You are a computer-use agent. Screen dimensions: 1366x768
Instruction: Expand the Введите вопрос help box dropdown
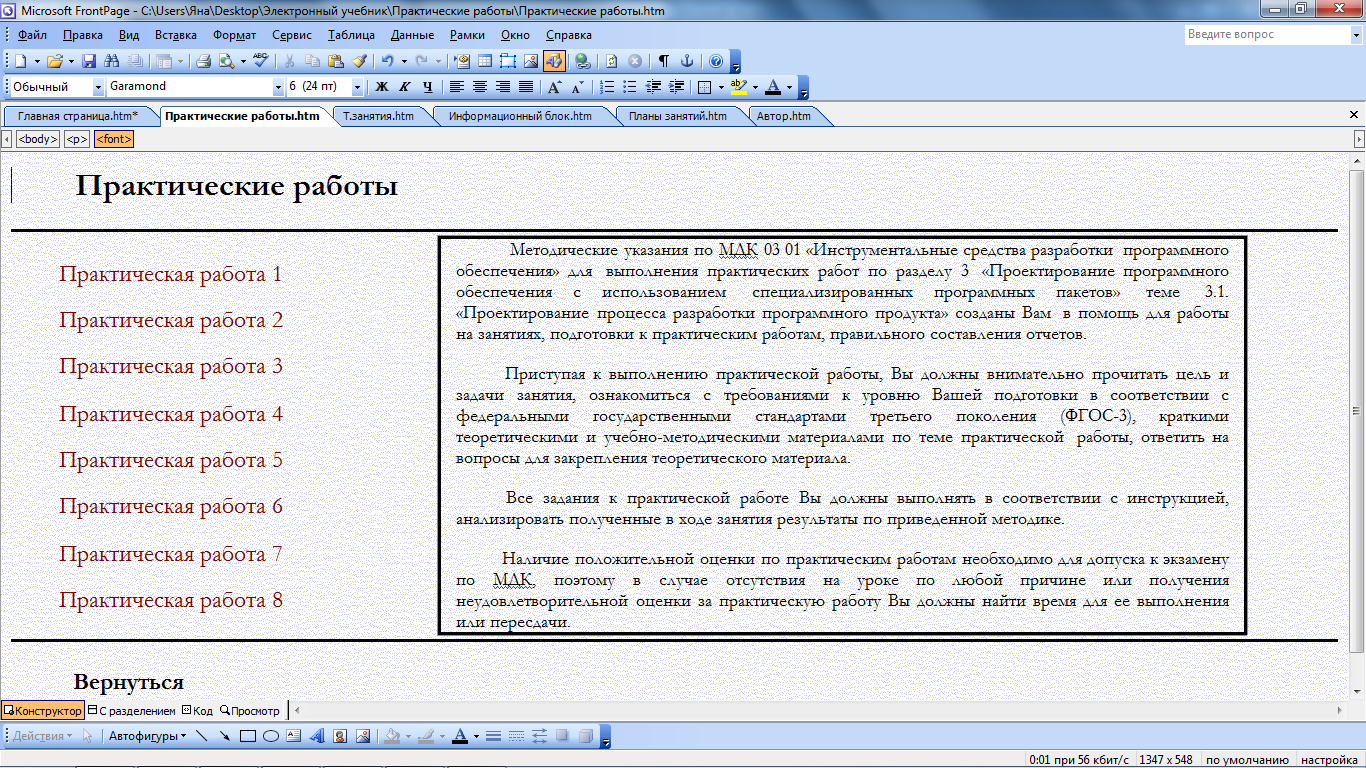coord(1356,34)
